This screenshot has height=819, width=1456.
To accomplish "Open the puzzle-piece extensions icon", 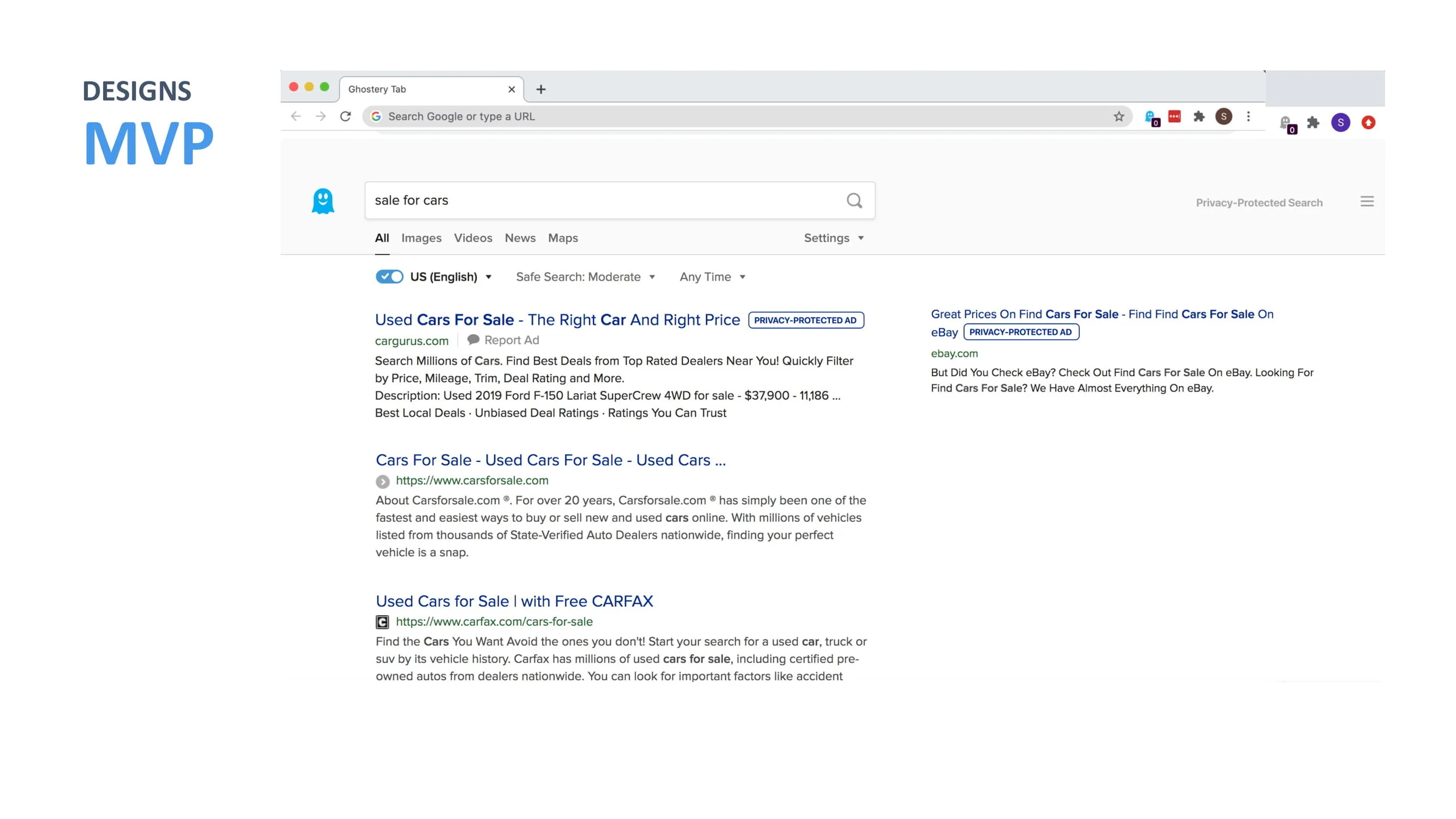I will point(1199,117).
